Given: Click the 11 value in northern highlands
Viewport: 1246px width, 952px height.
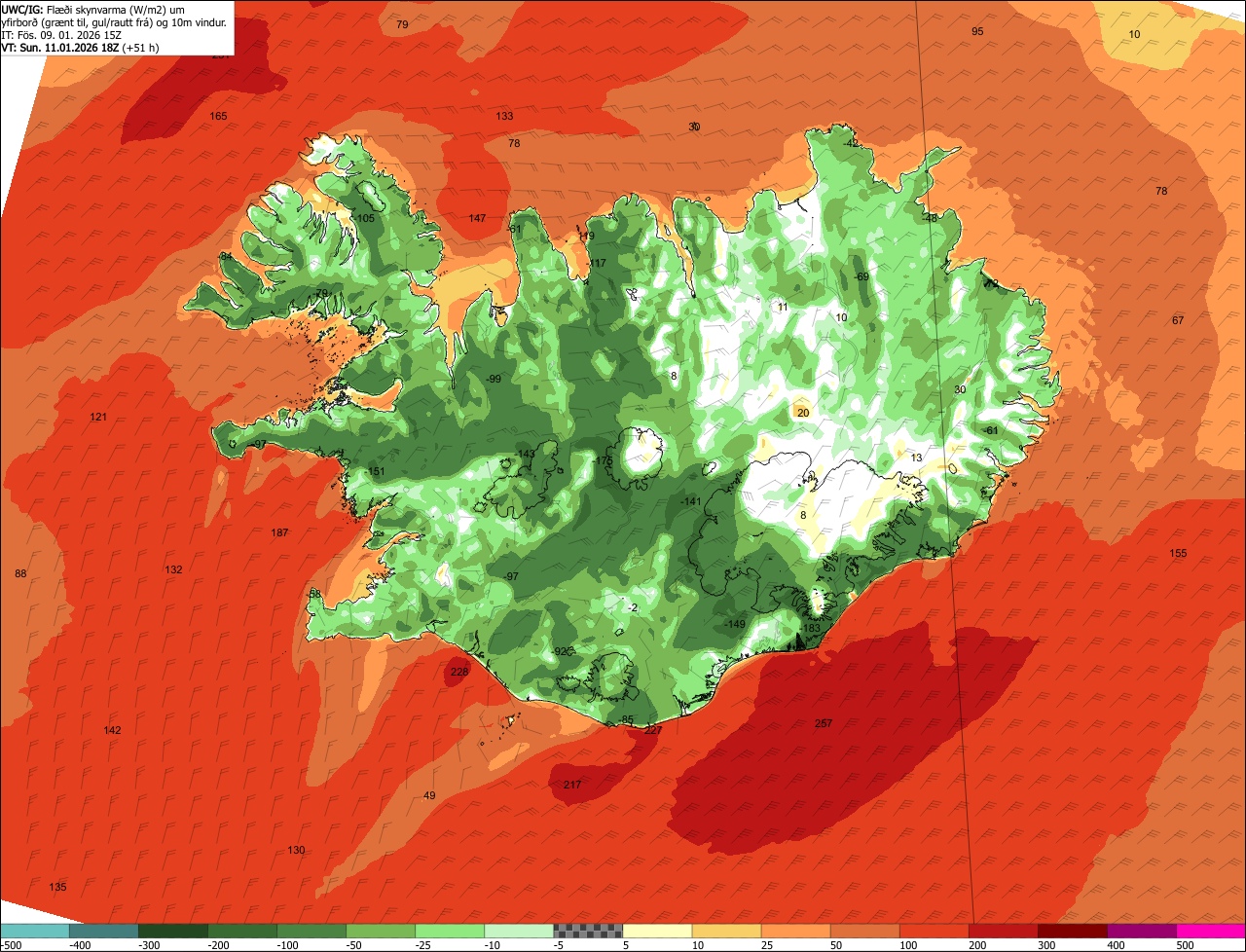Looking at the screenshot, I should 783,307.
